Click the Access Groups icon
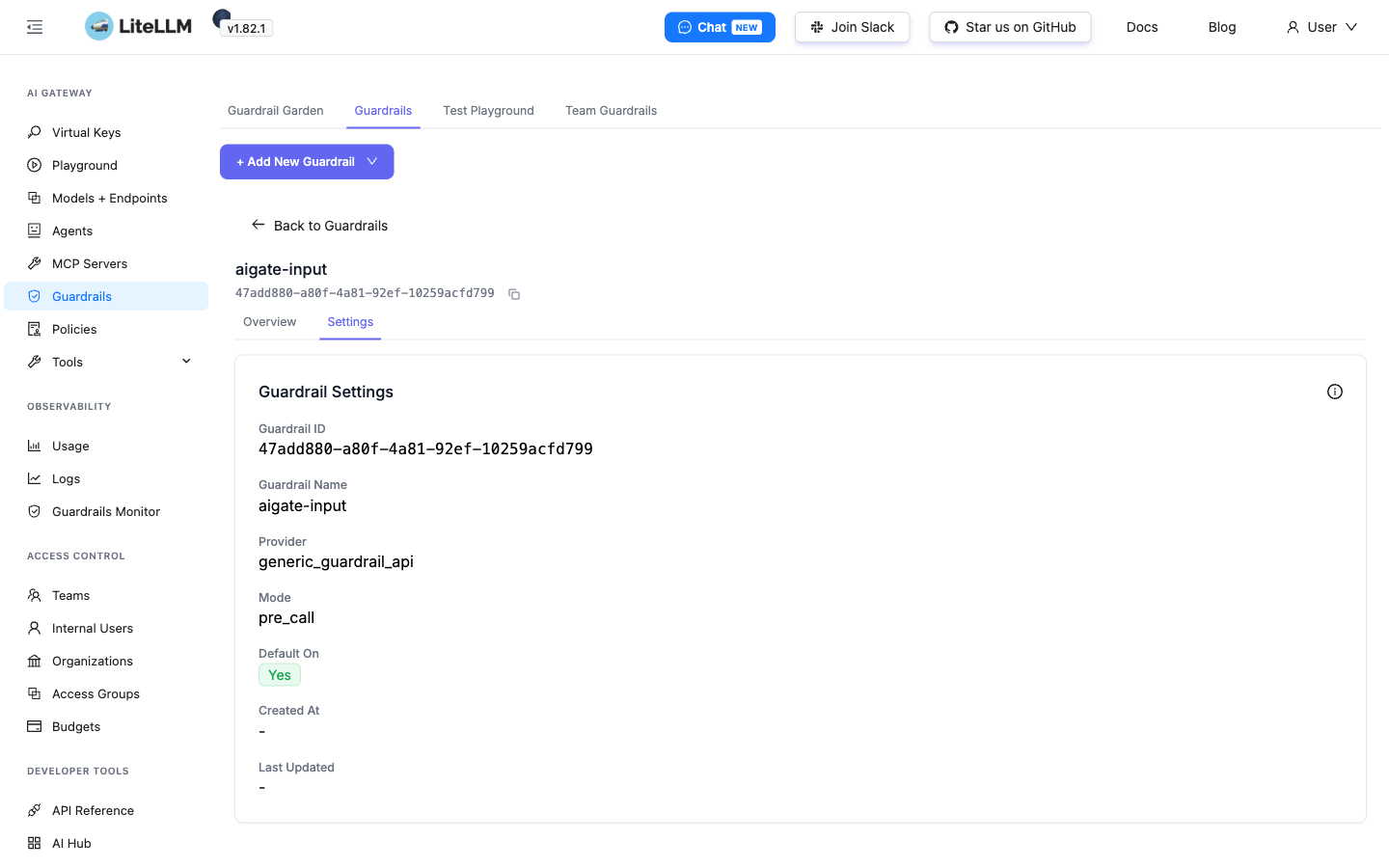This screenshot has height=868, width=1389. pyautogui.click(x=35, y=693)
